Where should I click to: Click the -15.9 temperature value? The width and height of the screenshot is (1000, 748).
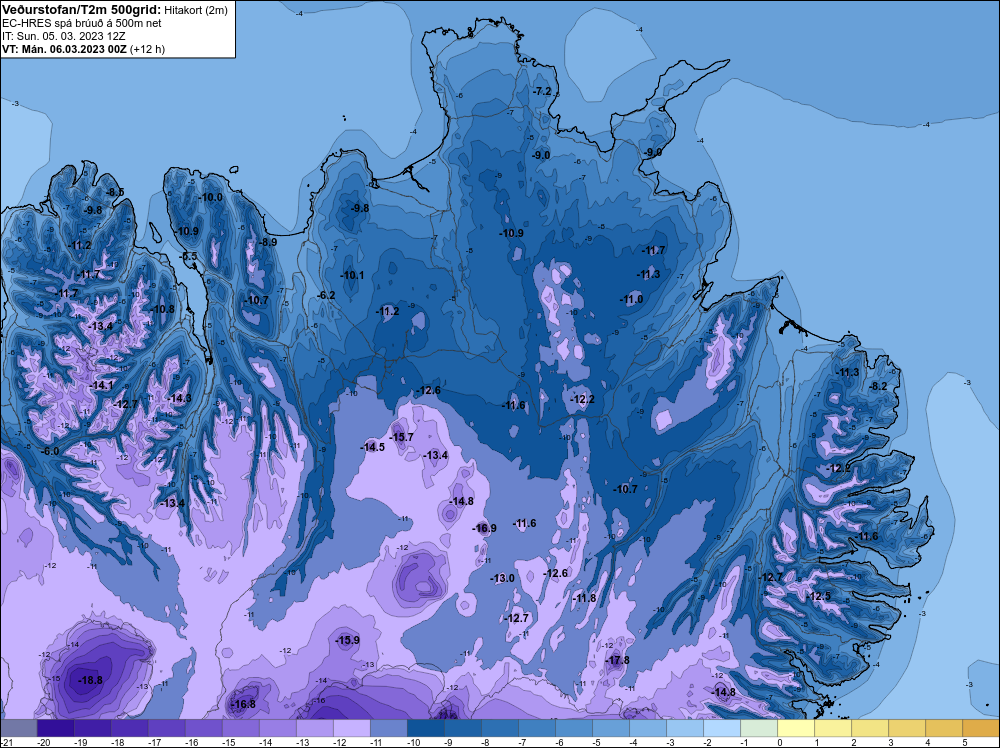click(348, 640)
